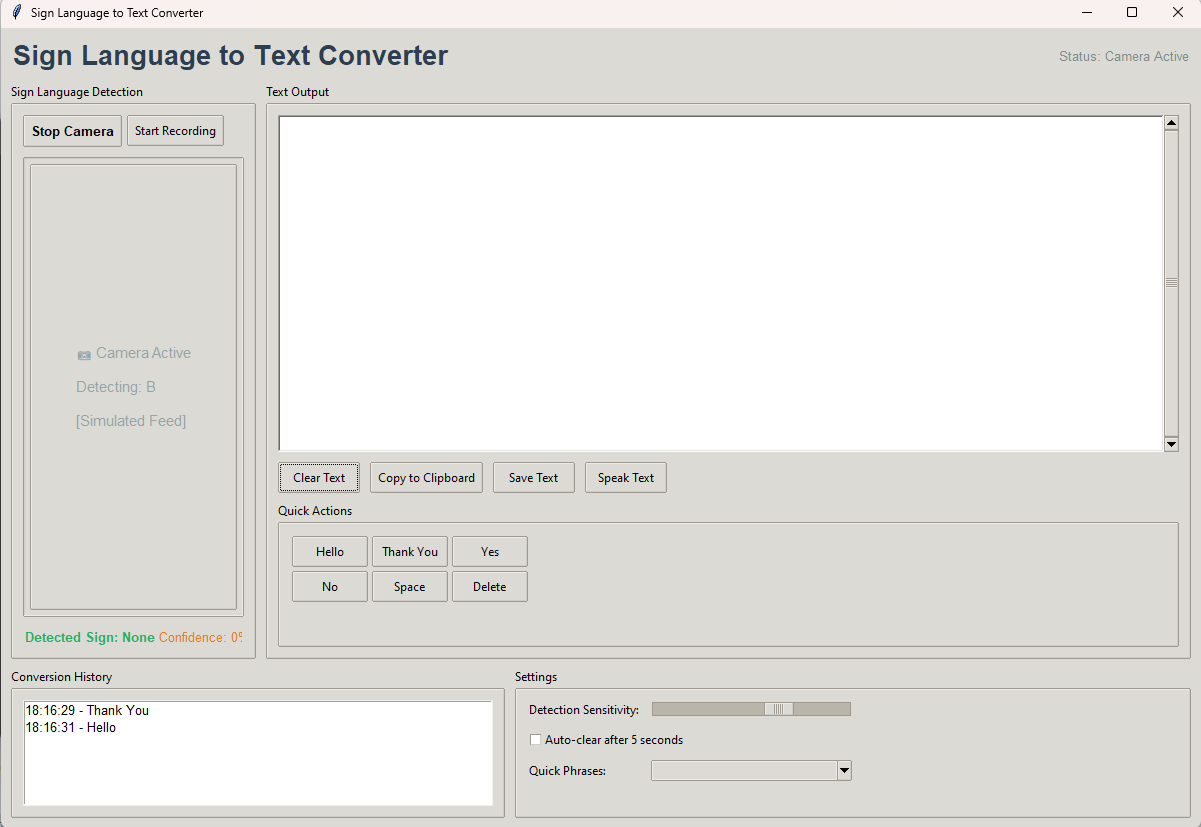Insert the Hello quick action

[x=329, y=552]
